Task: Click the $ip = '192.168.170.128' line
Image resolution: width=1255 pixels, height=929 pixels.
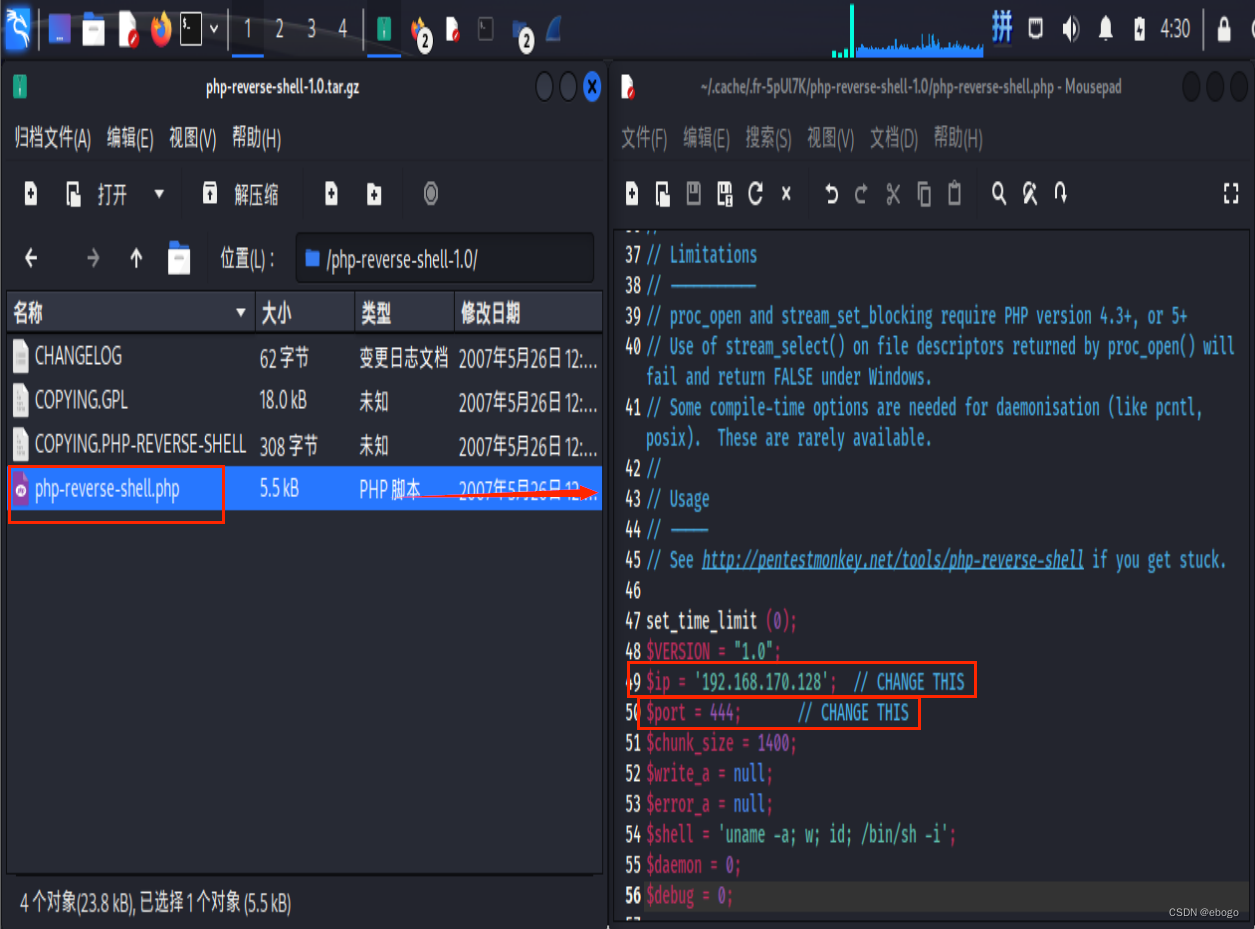Action: [x=805, y=682]
